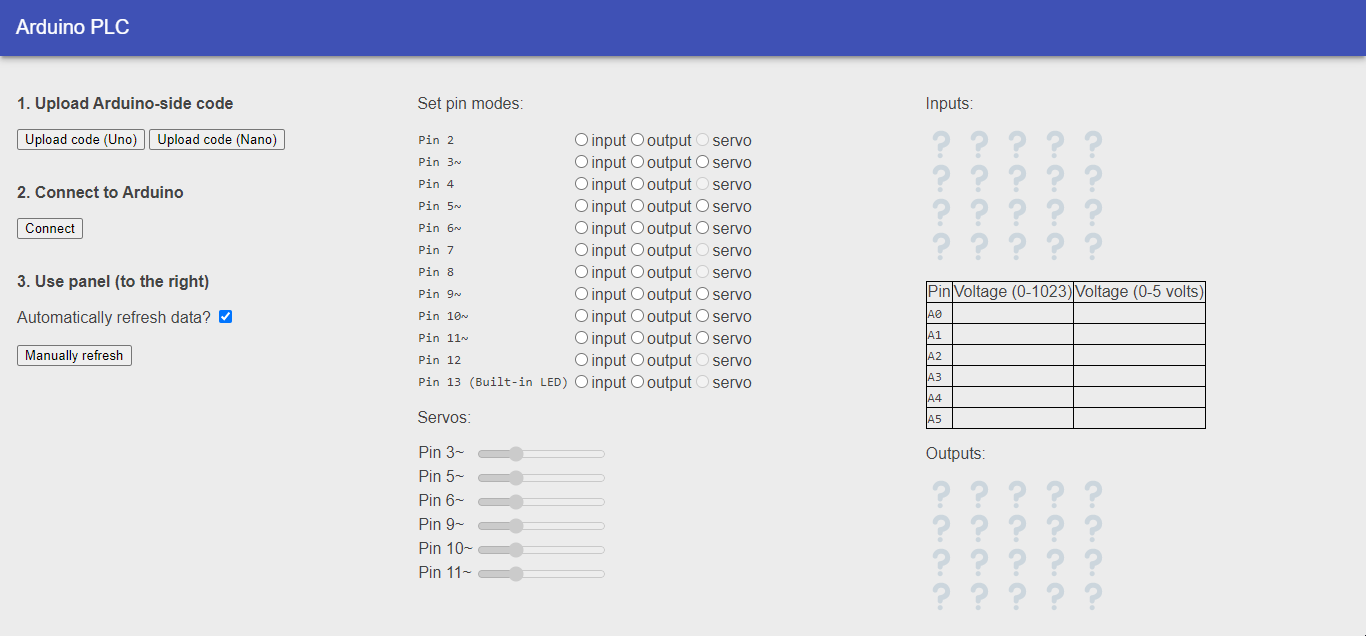Click the Pin 9~ servo slider
1366x636 pixels.
click(541, 526)
